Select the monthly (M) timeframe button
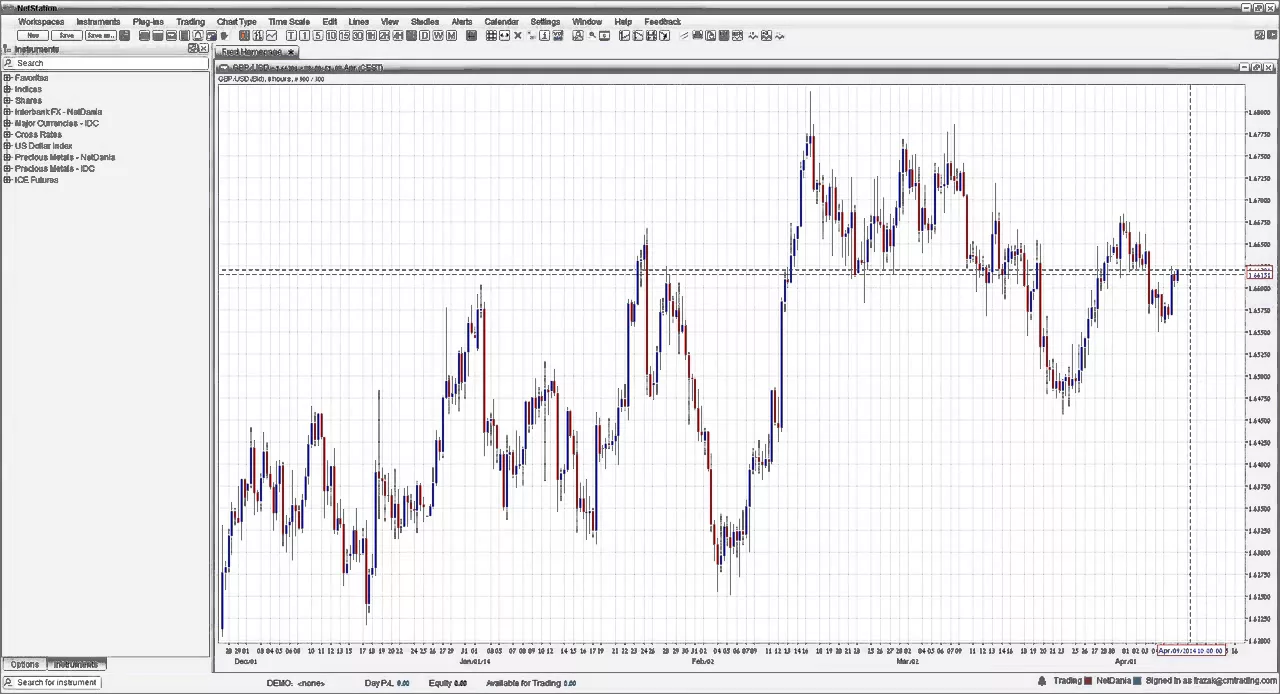Screen dimensions: 1280x694 (451, 36)
